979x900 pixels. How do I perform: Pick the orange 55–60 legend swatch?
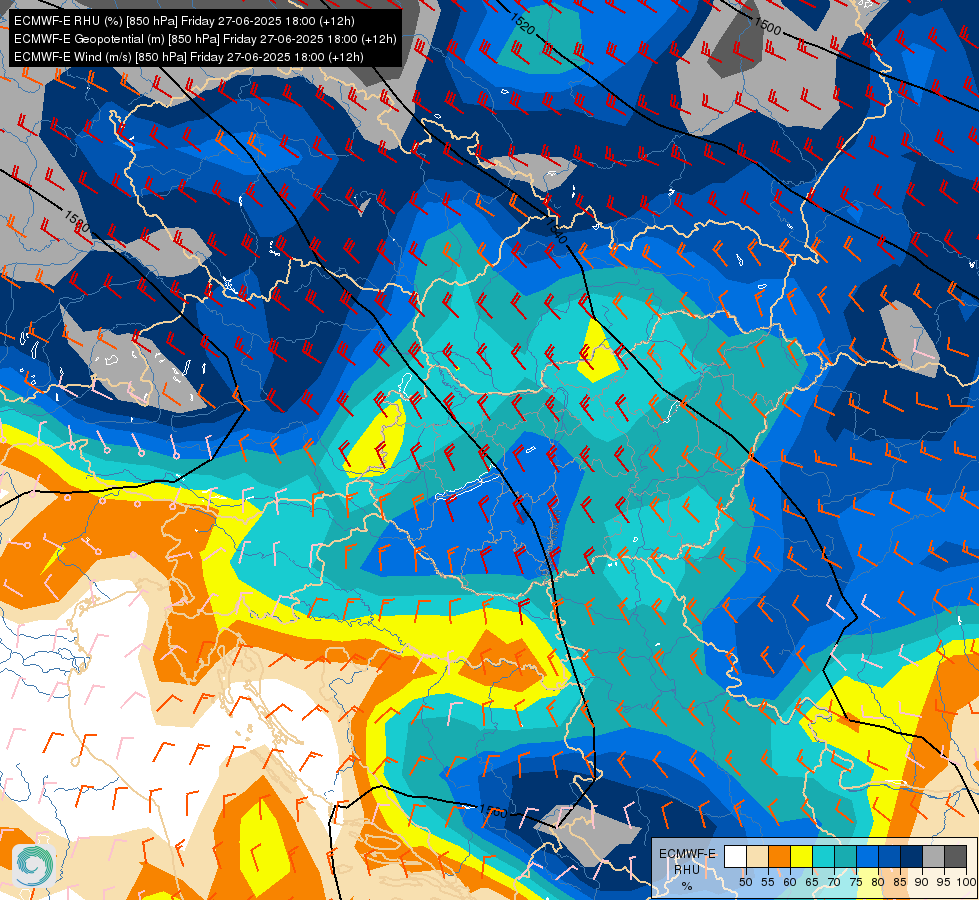tap(779, 856)
